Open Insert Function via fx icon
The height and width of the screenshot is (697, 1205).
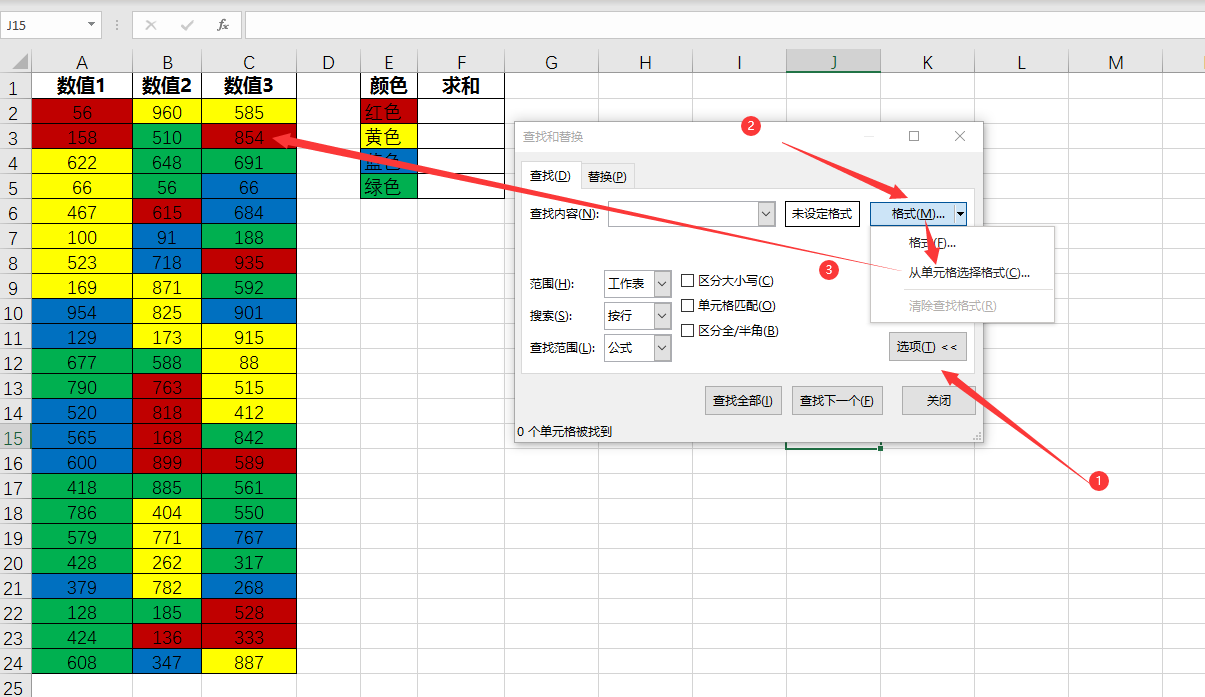223,24
